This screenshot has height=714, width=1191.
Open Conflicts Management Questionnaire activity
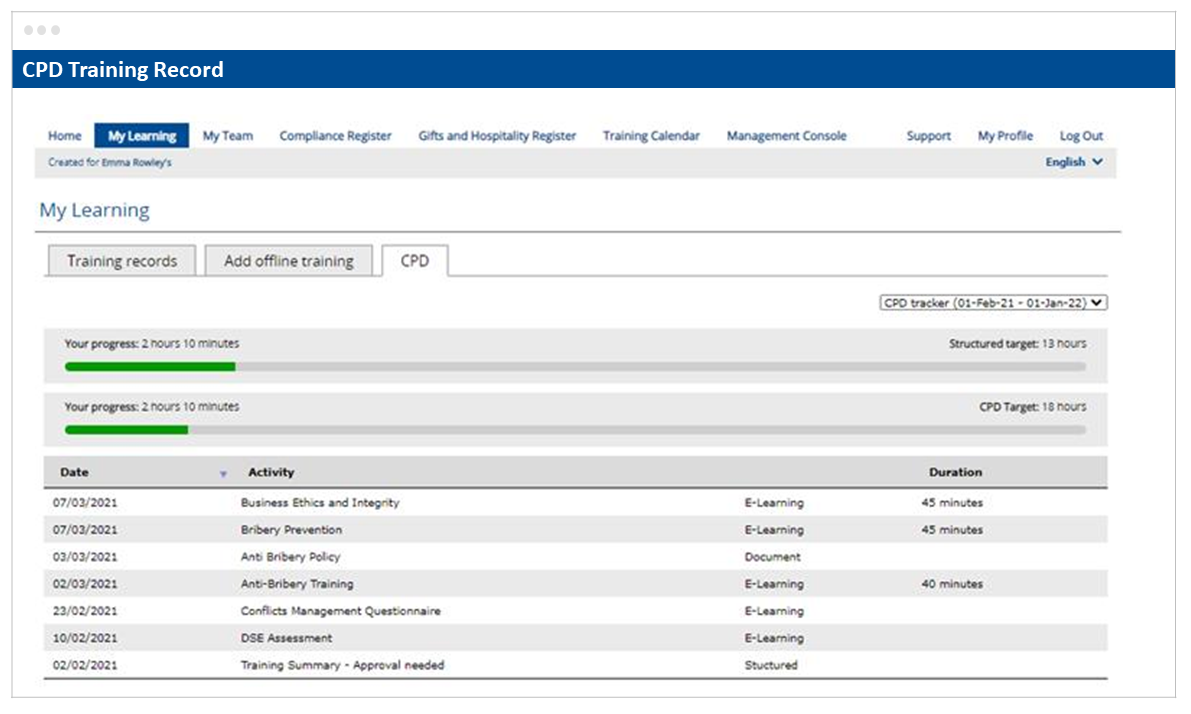pyautogui.click(x=340, y=611)
